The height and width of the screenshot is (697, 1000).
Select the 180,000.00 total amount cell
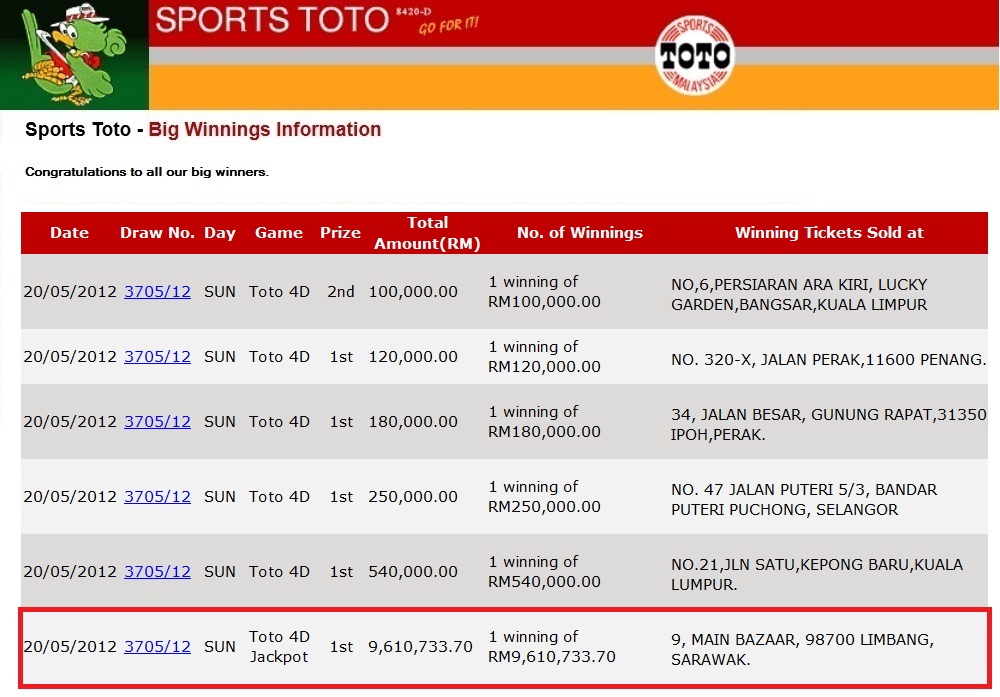point(413,422)
